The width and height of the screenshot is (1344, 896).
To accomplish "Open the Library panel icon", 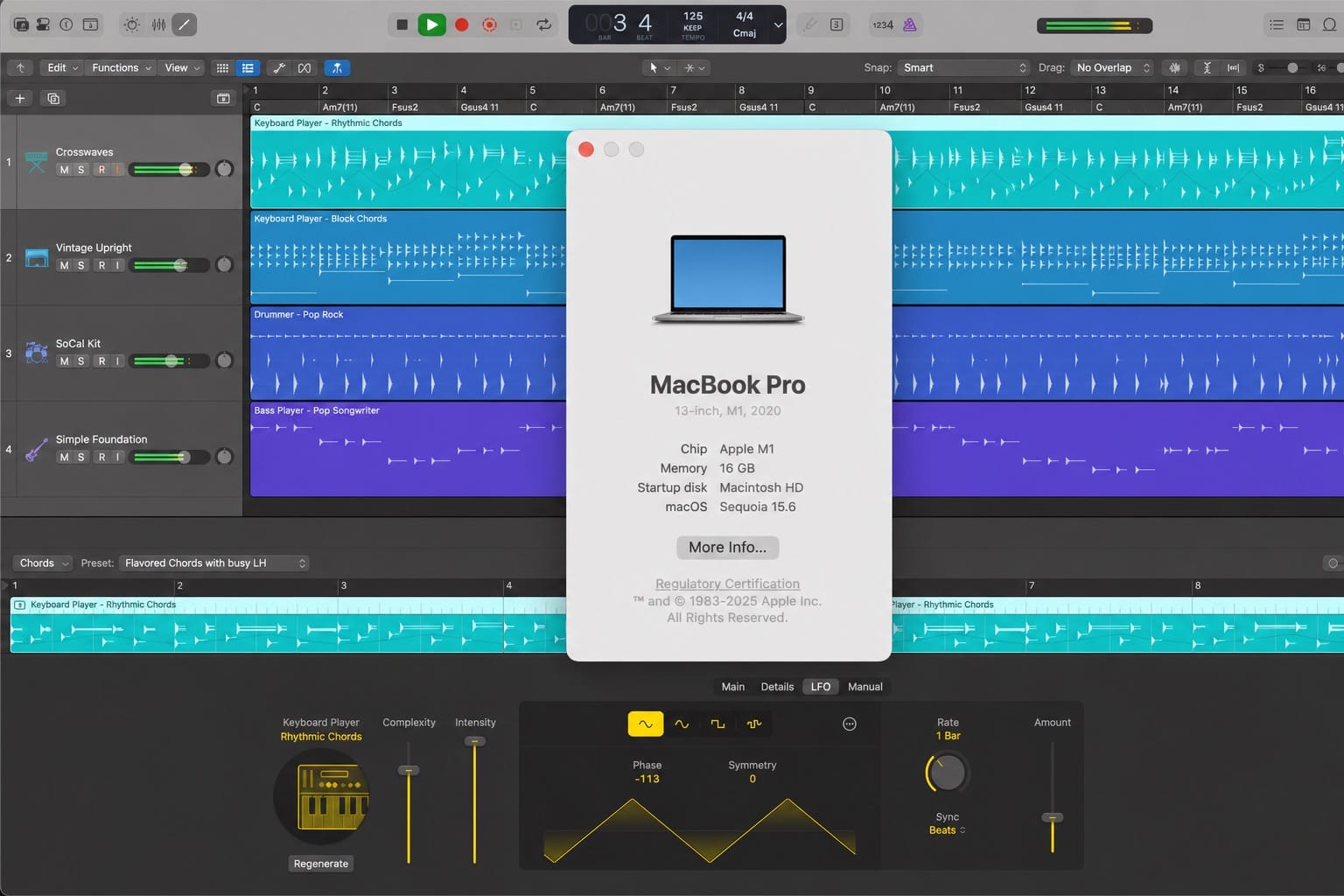I will click(21, 24).
